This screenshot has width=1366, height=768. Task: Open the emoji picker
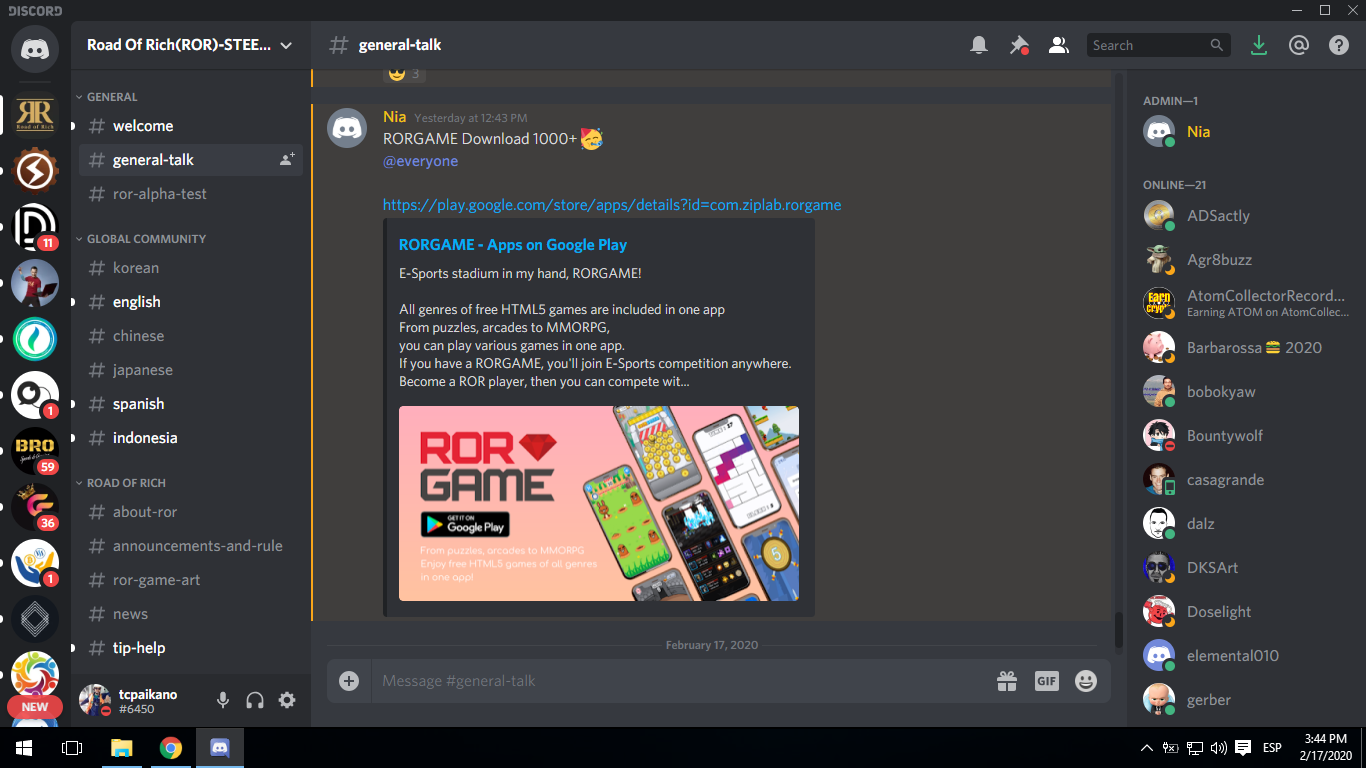1086,681
